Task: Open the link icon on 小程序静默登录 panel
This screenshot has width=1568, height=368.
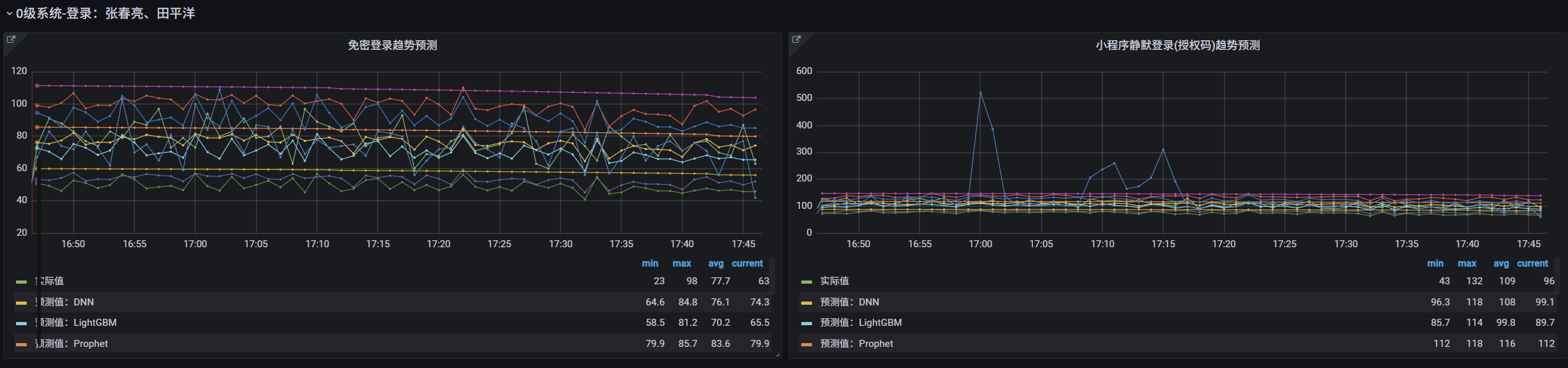Action: point(796,40)
